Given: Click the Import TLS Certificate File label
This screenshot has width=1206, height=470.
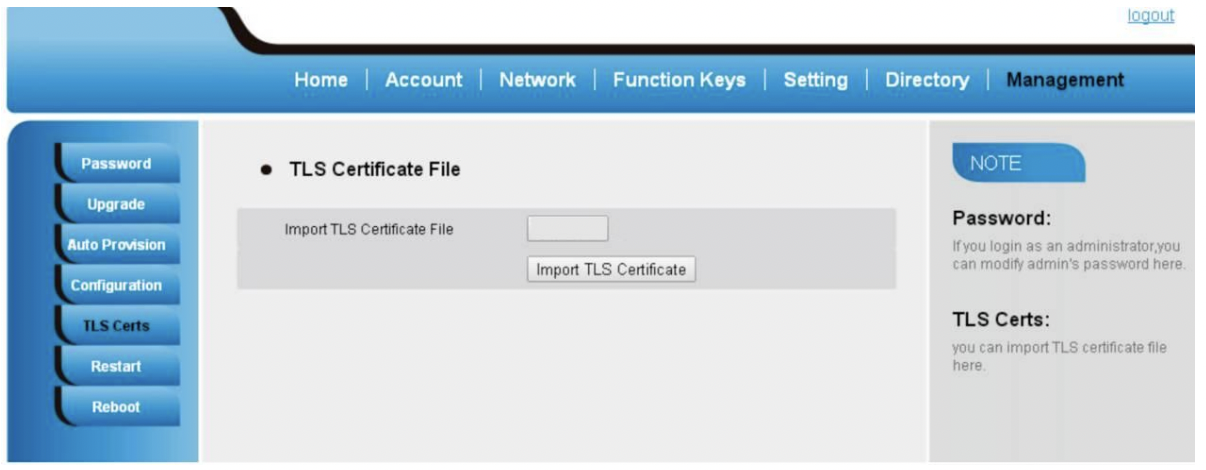Looking at the screenshot, I should [368, 229].
